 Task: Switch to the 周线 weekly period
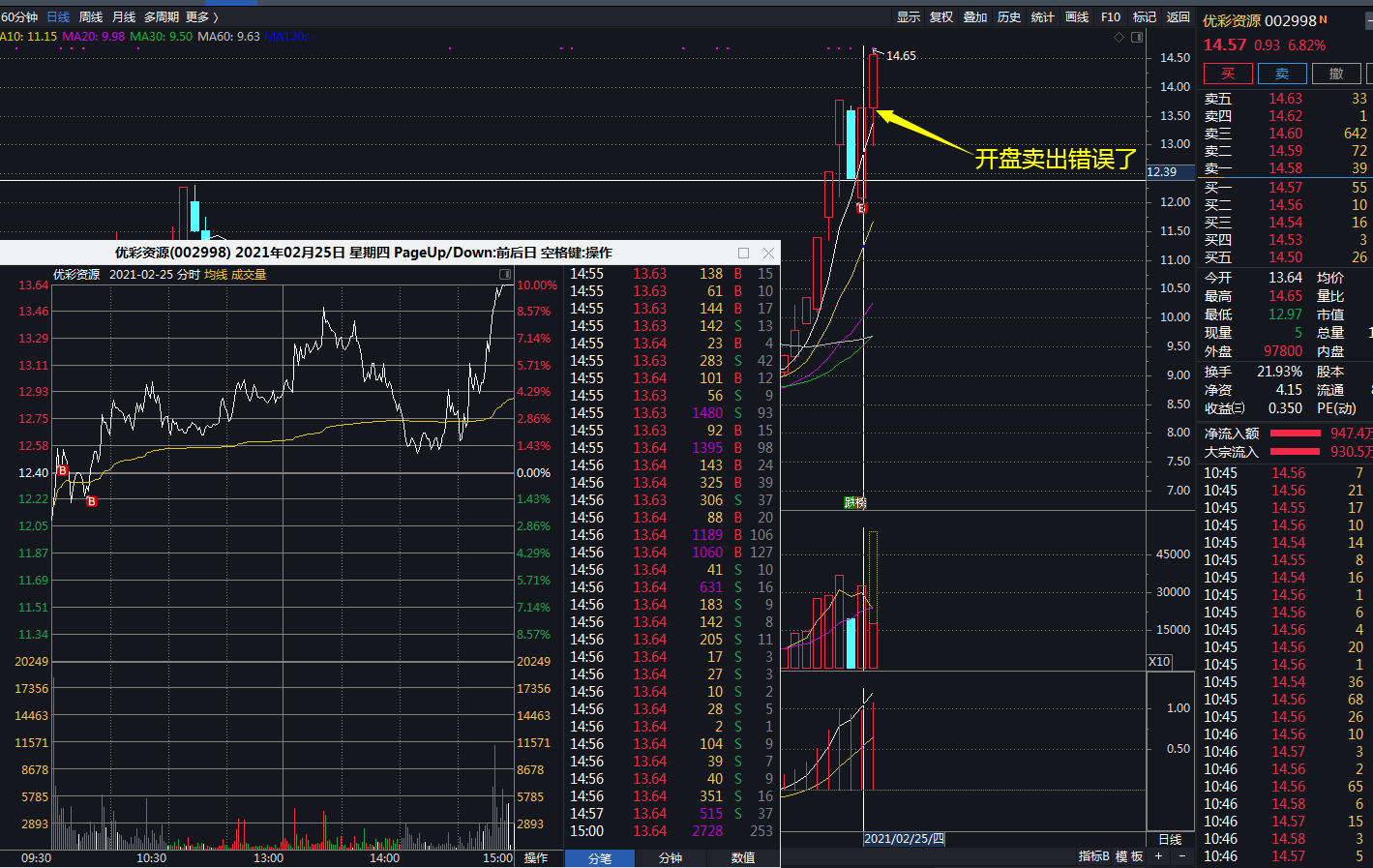click(91, 17)
